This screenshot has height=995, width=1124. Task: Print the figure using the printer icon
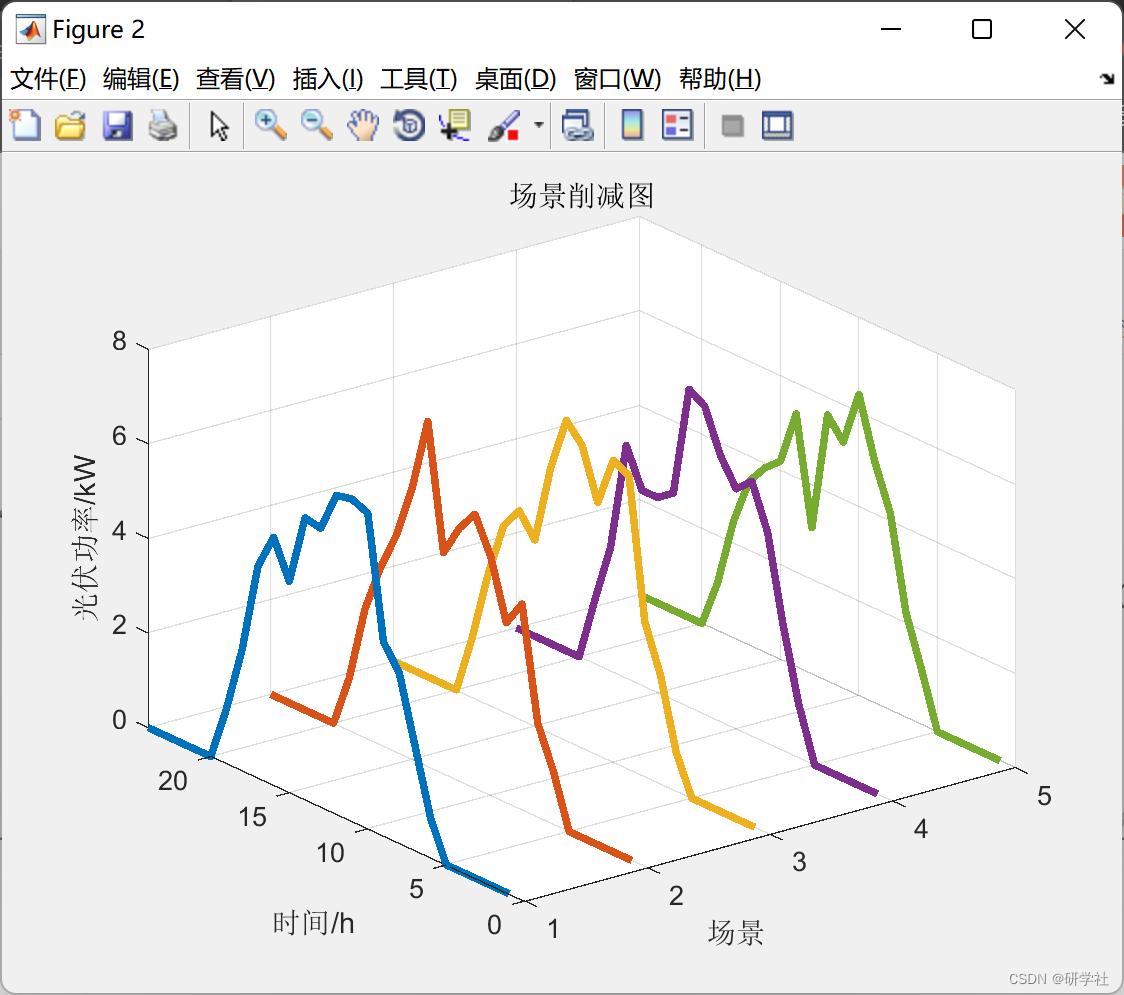[x=163, y=125]
